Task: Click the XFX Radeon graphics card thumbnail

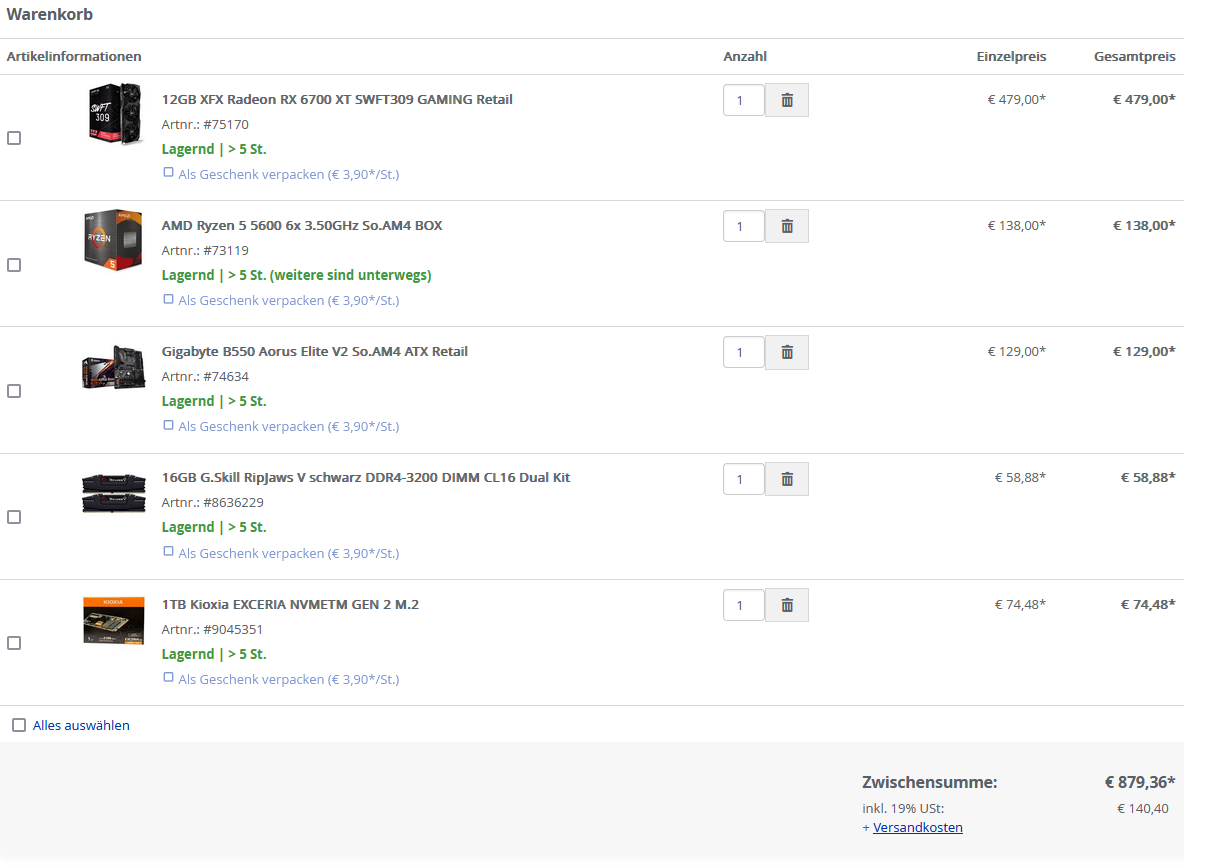Action: click(112, 112)
